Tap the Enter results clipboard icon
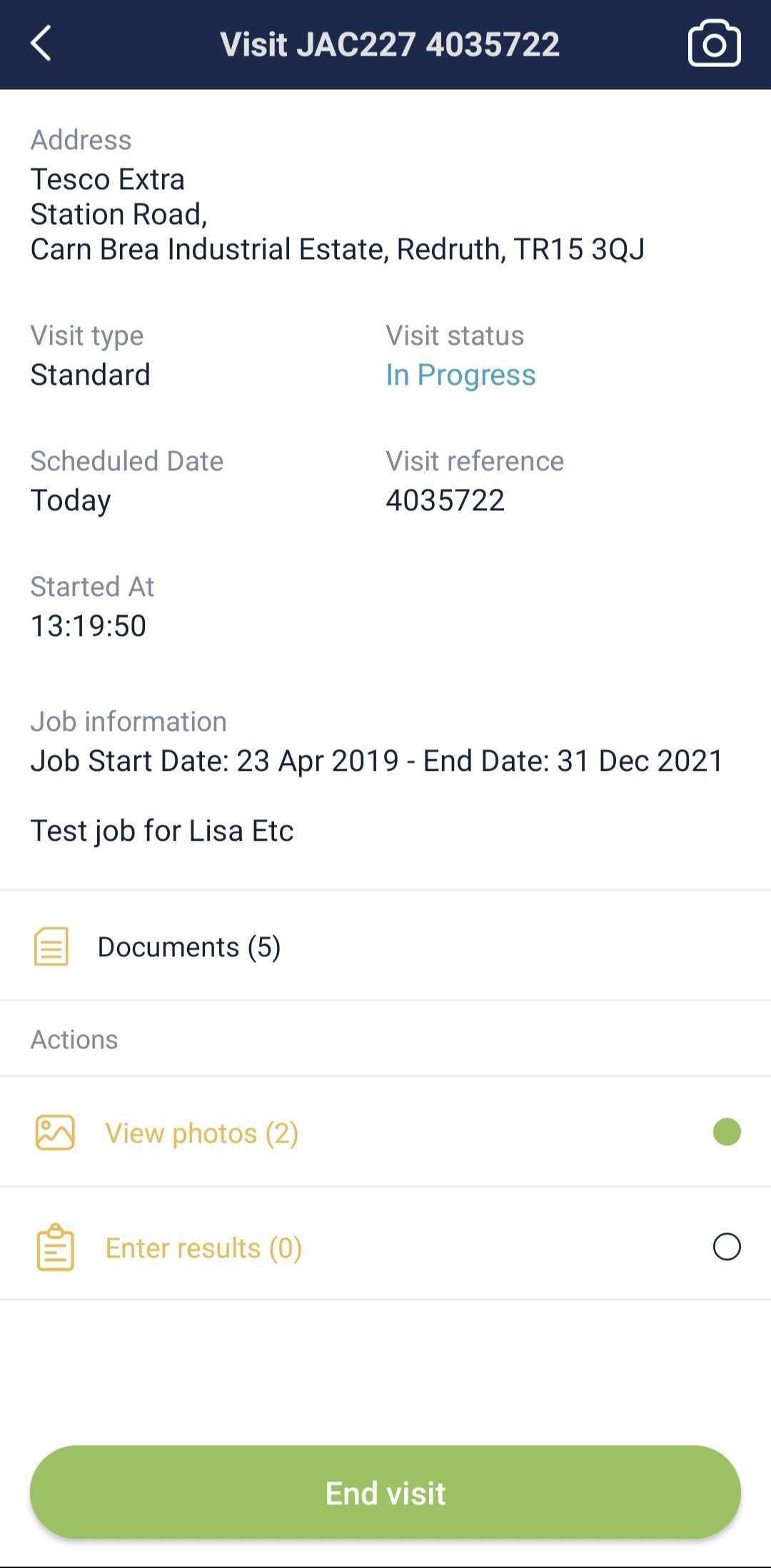 pyautogui.click(x=55, y=1247)
